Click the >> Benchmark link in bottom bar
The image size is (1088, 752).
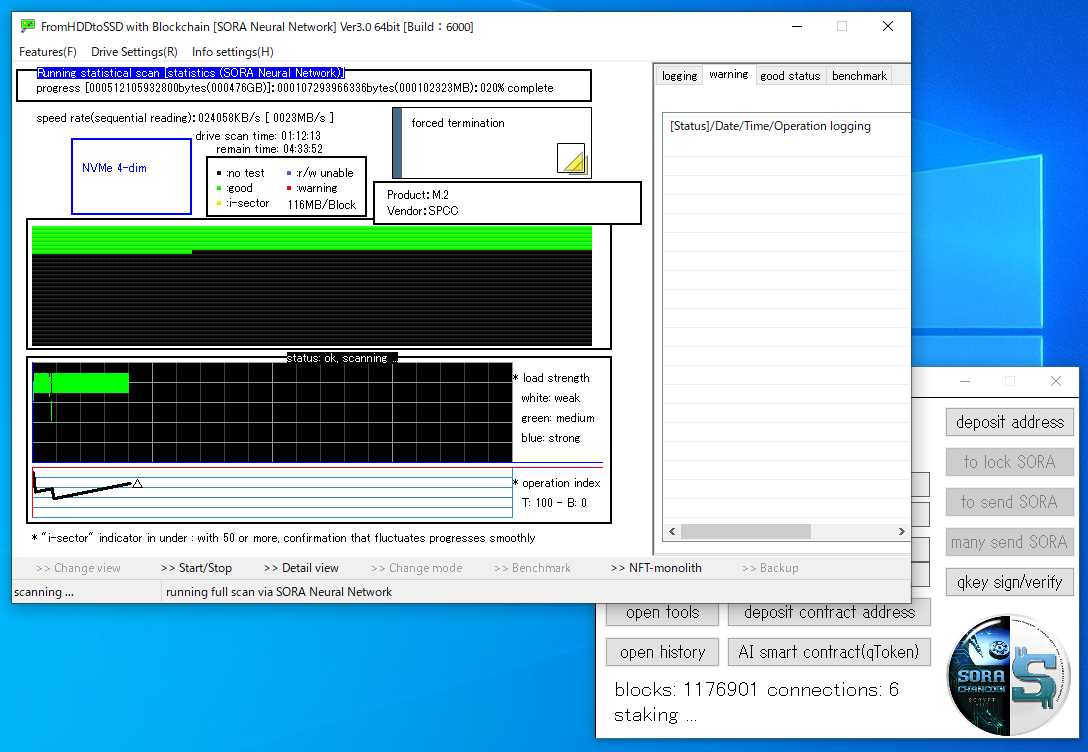532,568
